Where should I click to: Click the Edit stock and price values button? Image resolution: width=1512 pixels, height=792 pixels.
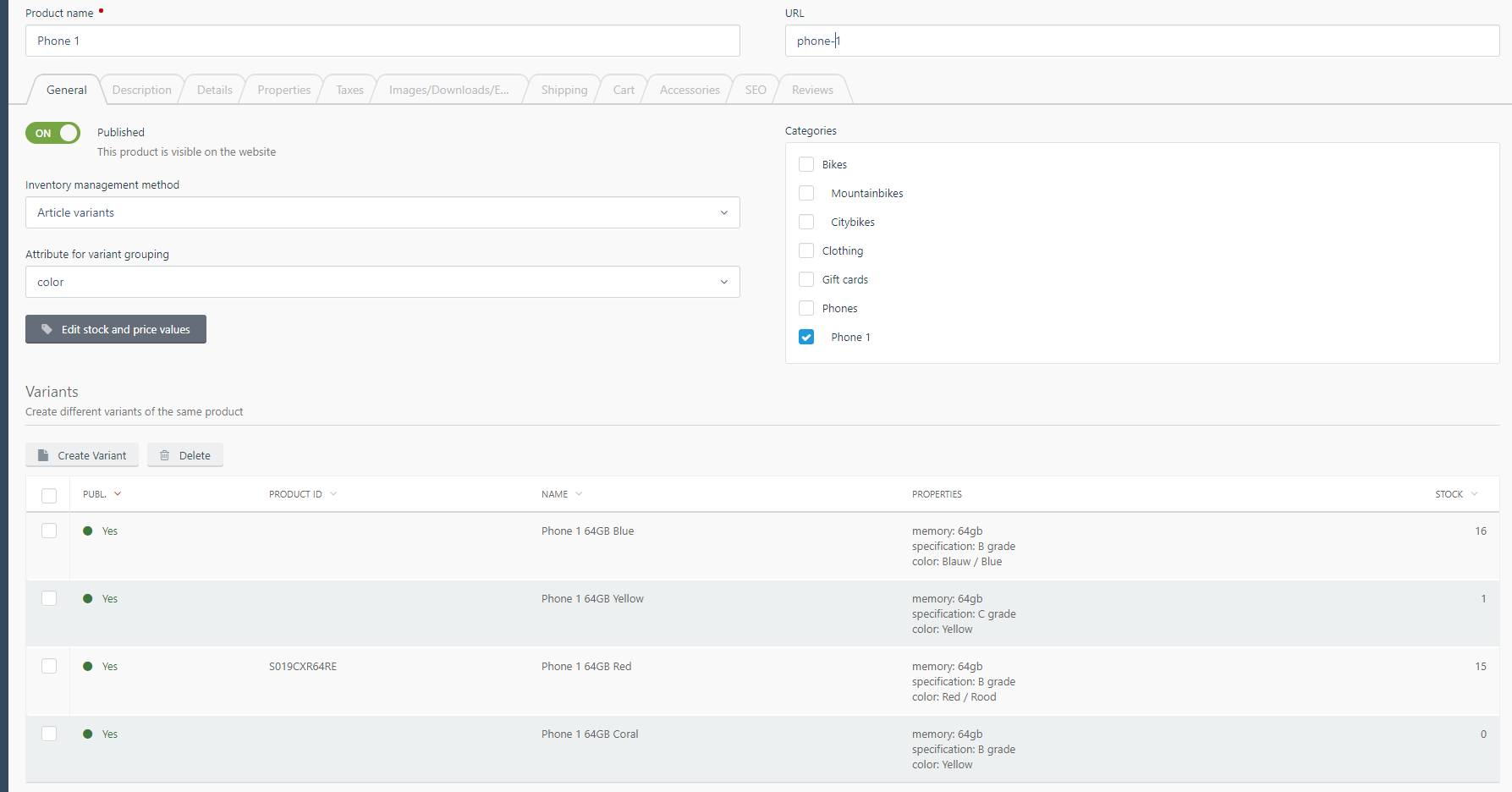click(x=116, y=329)
